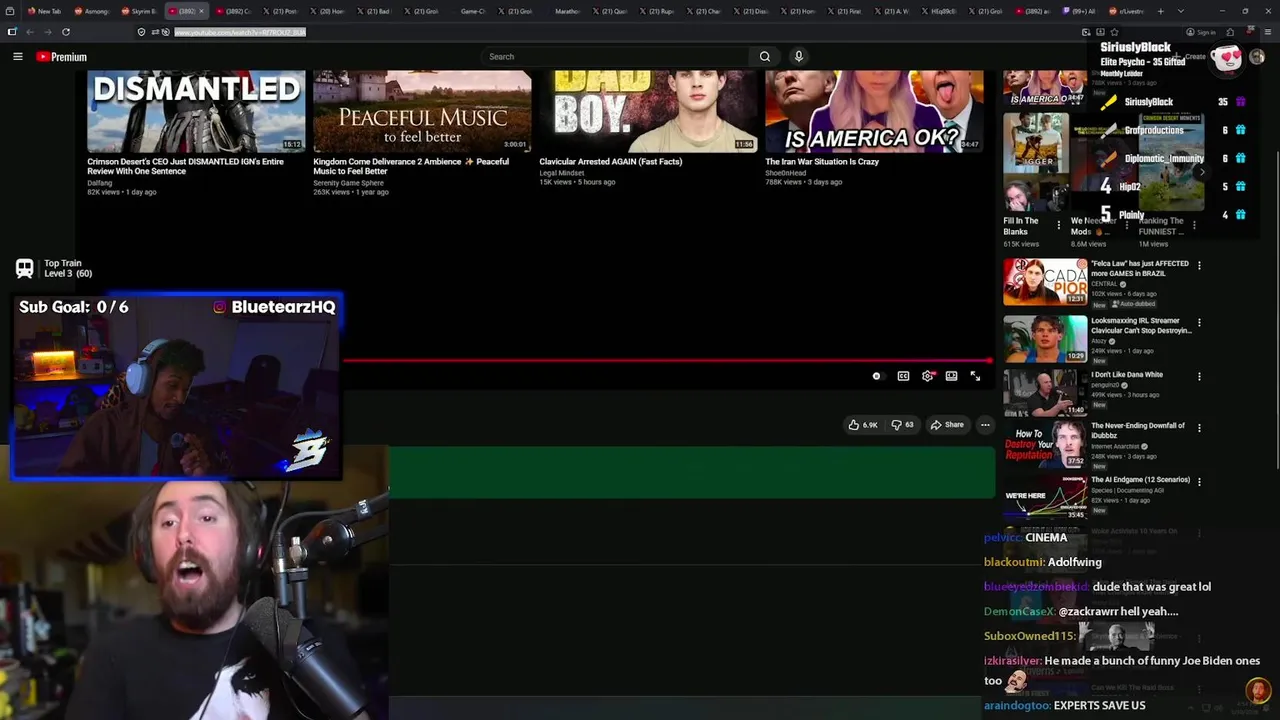The height and width of the screenshot is (720, 1280).
Task: Open the options menu for Looksmaxxing IRL Streamer video
Action: pos(1199,323)
